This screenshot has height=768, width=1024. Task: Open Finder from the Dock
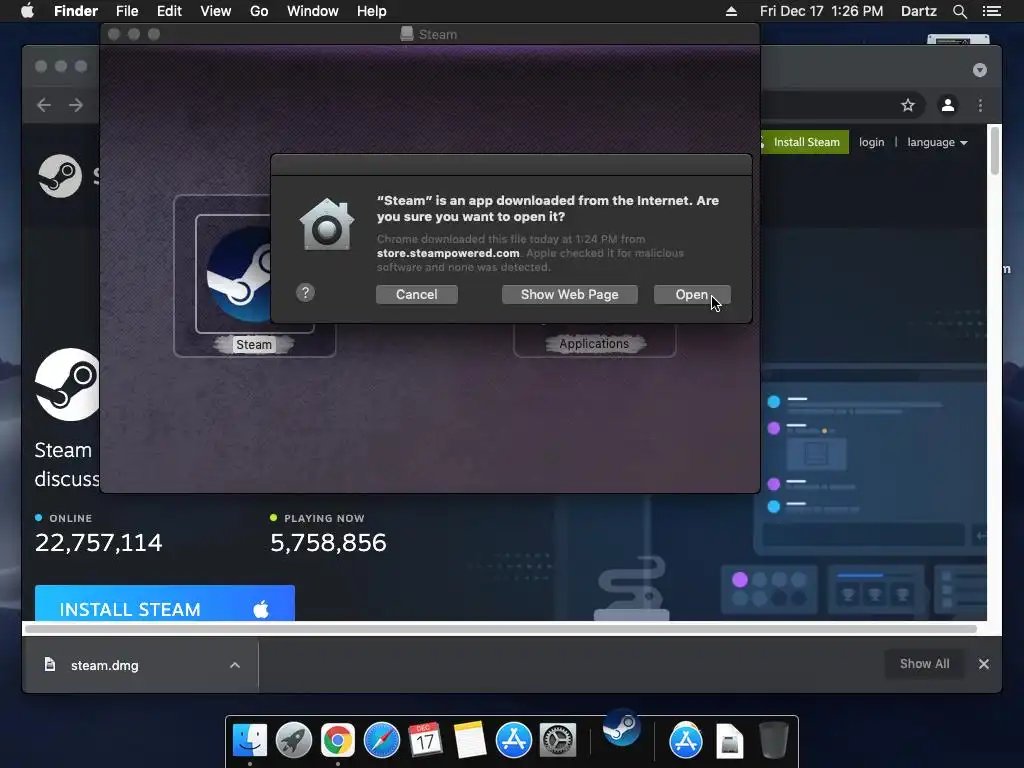[x=250, y=741]
